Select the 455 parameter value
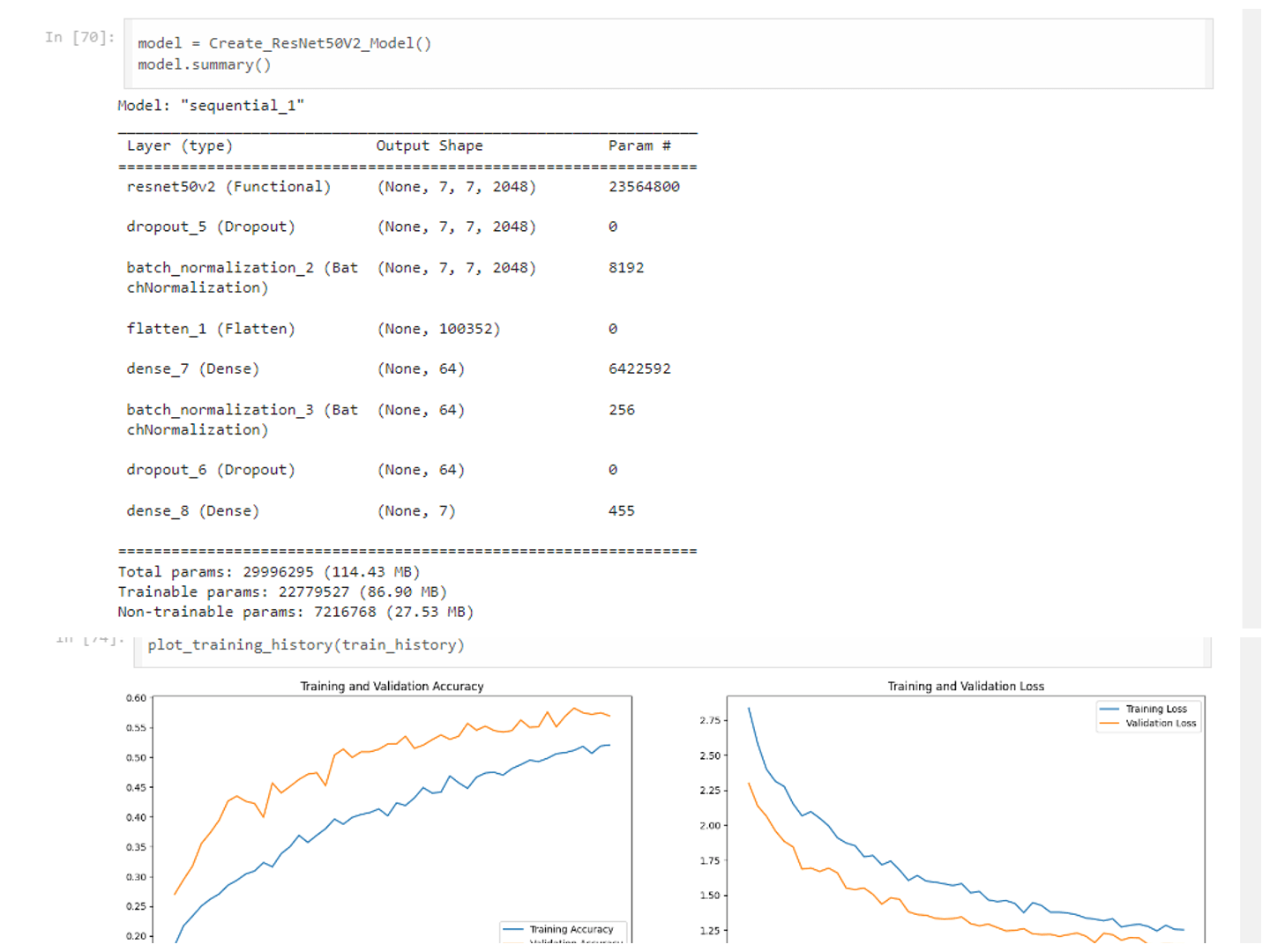1270x952 pixels. [622, 510]
